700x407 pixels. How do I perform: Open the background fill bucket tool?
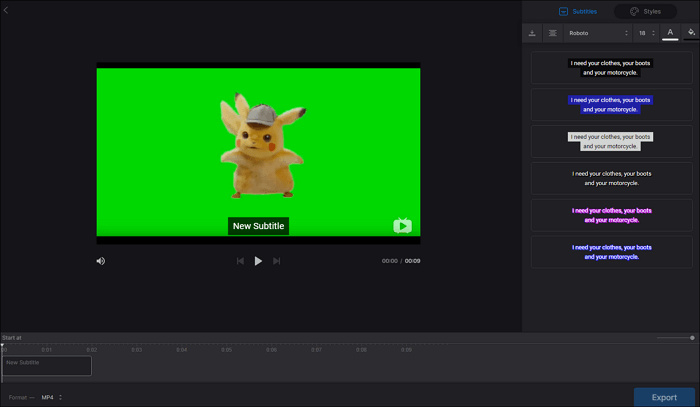click(690, 33)
